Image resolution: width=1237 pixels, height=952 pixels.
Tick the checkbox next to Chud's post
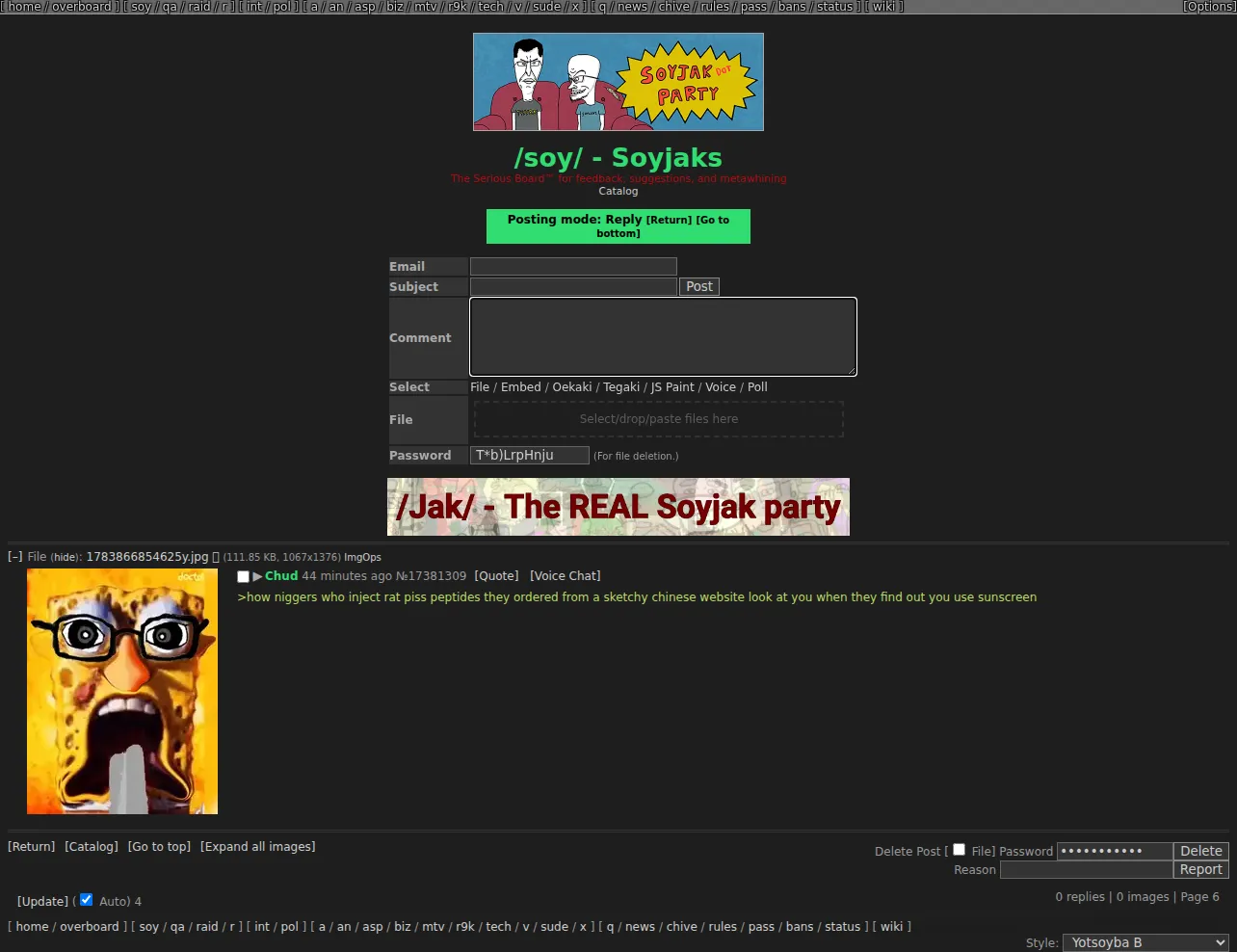(x=244, y=576)
